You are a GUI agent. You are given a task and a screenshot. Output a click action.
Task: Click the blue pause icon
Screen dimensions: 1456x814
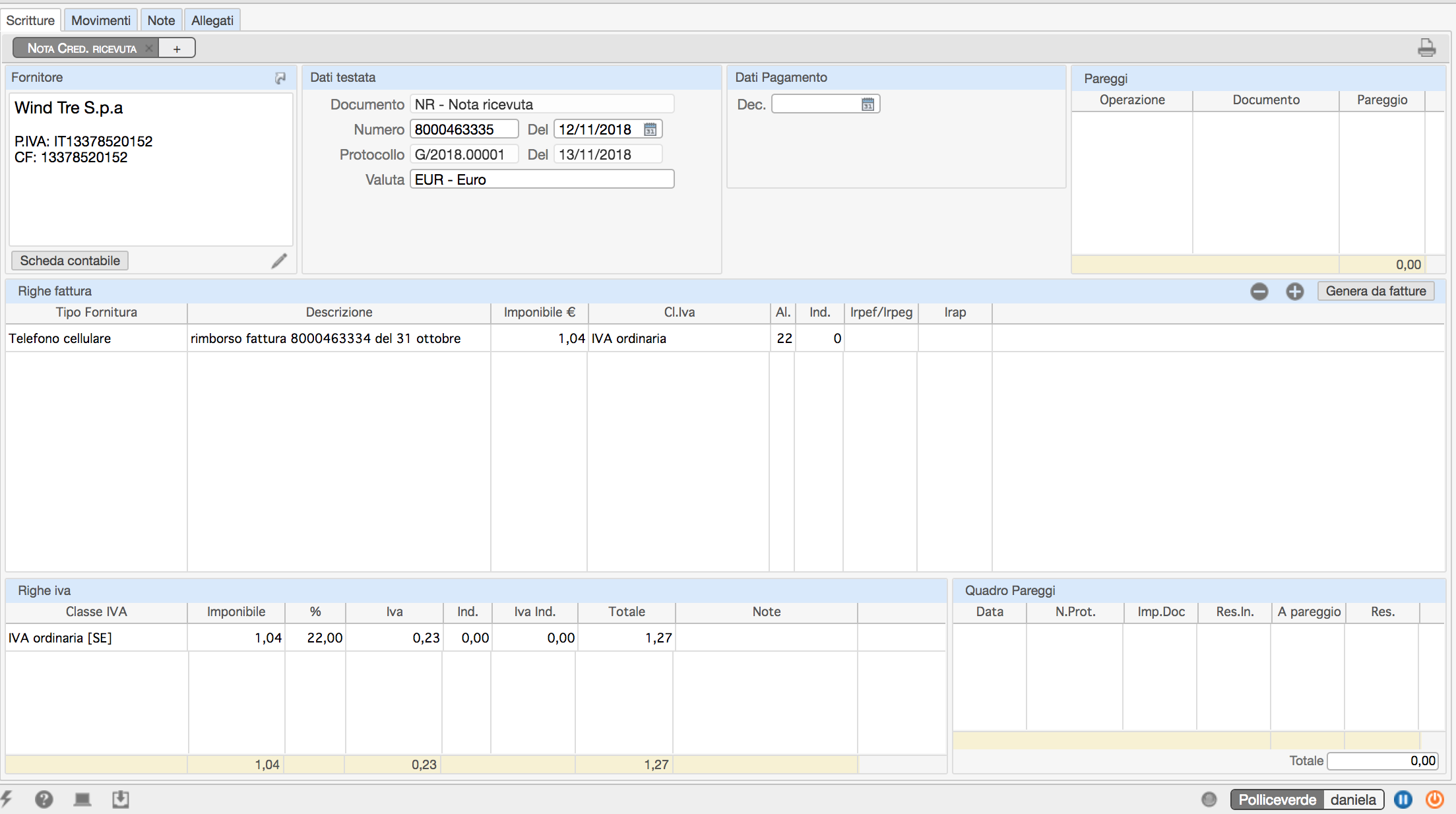coord(1403,799)
